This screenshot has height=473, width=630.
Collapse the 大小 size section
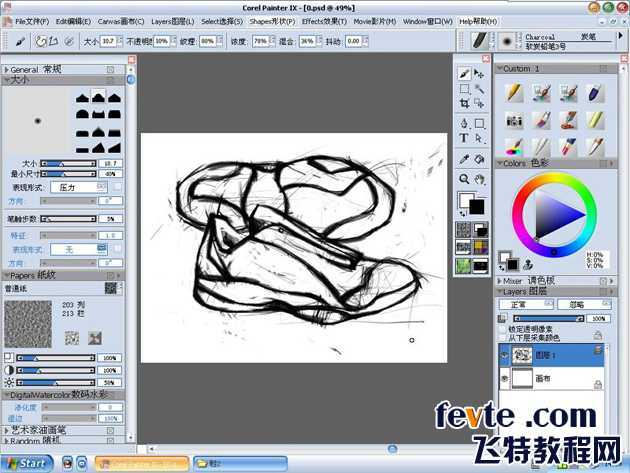(6, 80)
